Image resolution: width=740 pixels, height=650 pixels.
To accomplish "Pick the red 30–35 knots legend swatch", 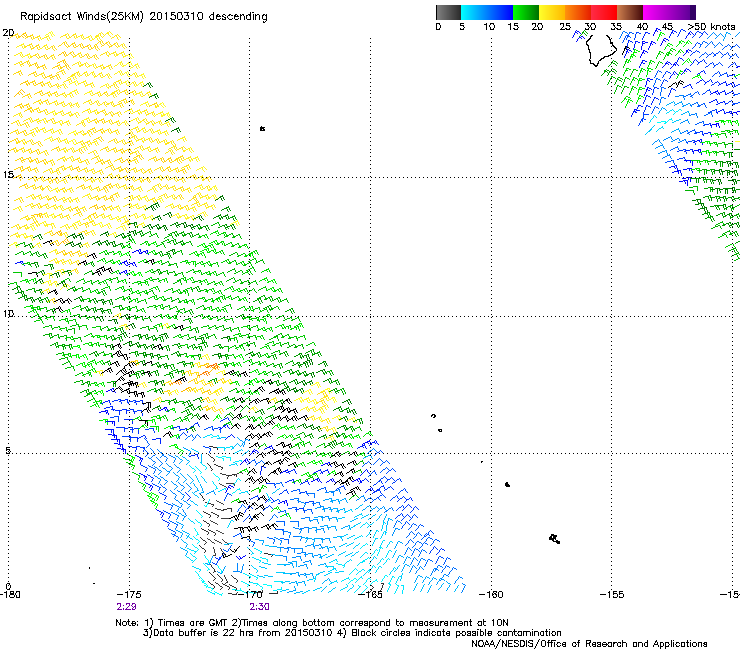I will click(604, 12).
